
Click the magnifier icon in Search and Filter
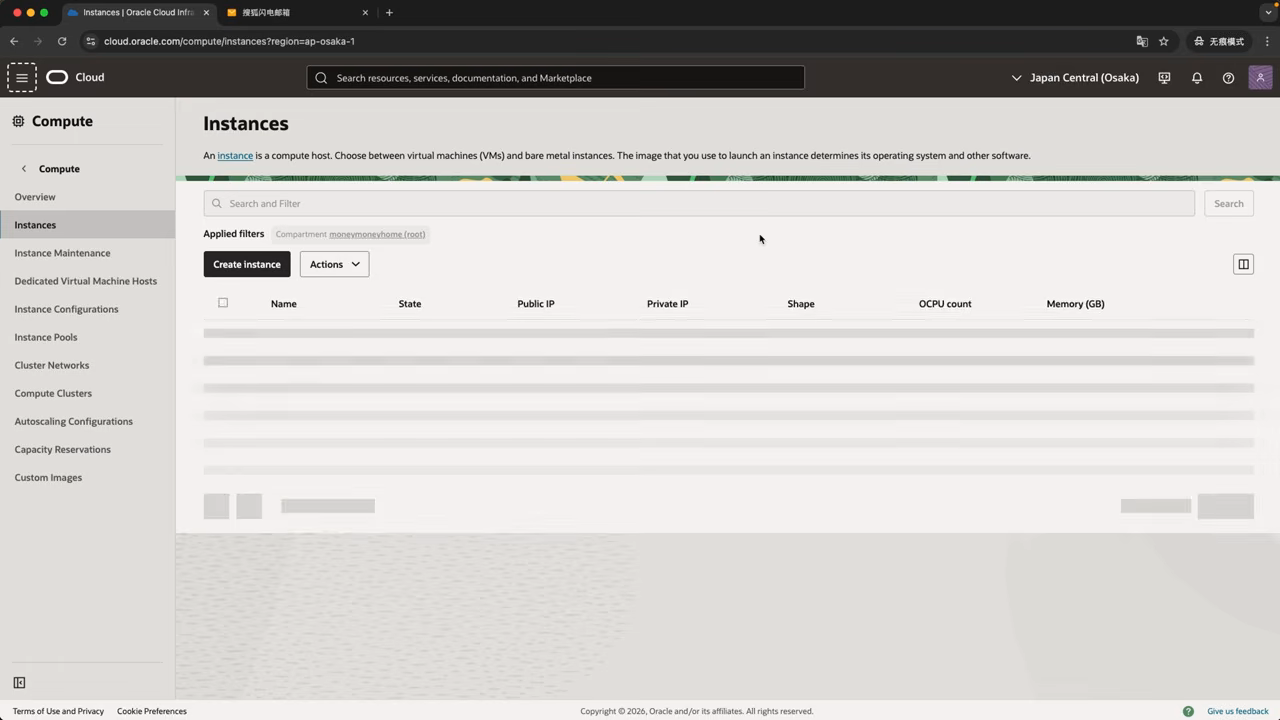click(x=216, y=203)
